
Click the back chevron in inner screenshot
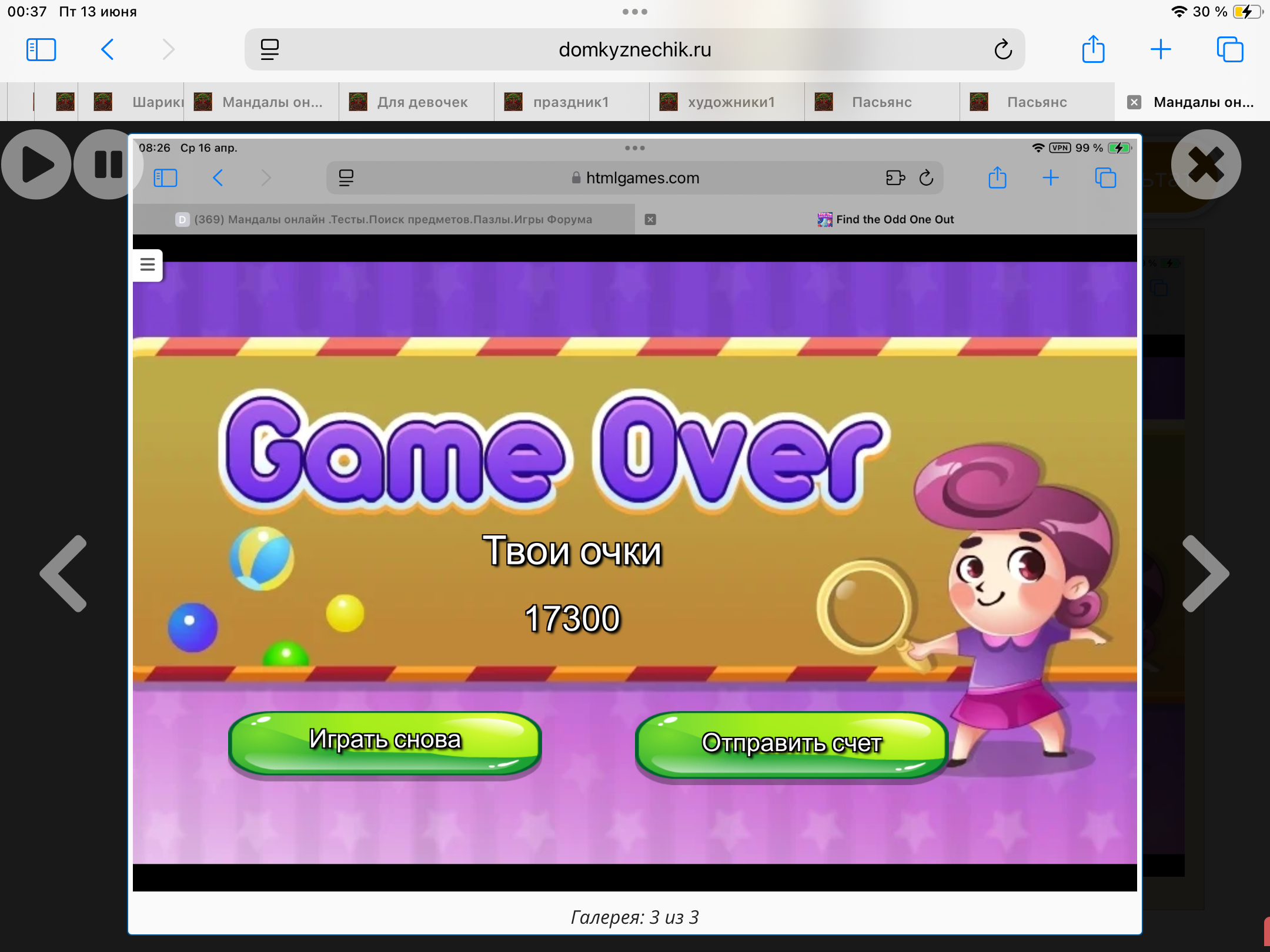[x=218, y=177]
